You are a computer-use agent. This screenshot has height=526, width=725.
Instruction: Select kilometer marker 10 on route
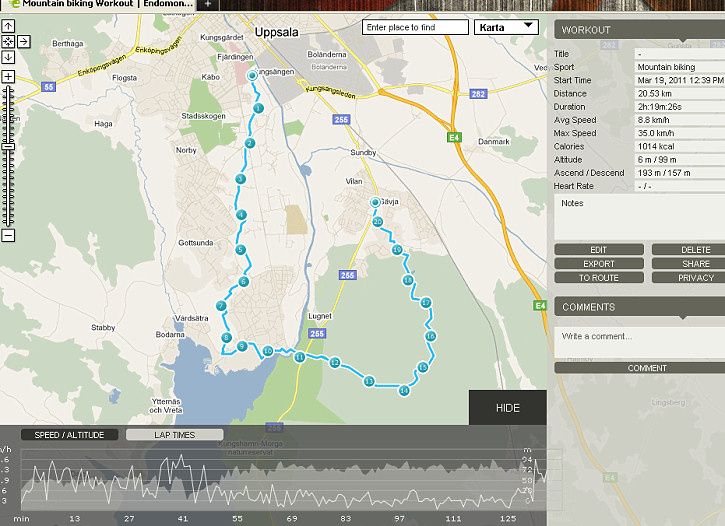(268, 351)
